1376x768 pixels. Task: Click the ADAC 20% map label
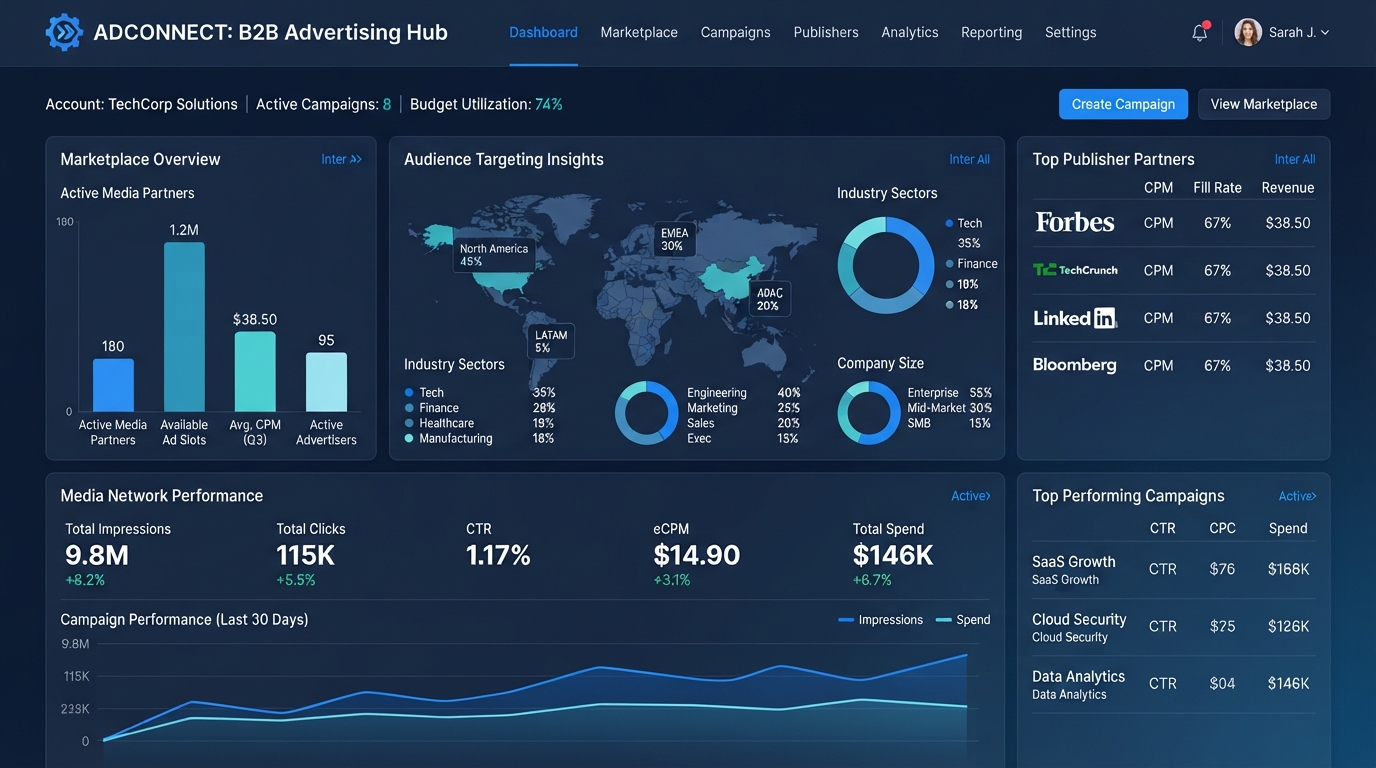tap(769, 299)
